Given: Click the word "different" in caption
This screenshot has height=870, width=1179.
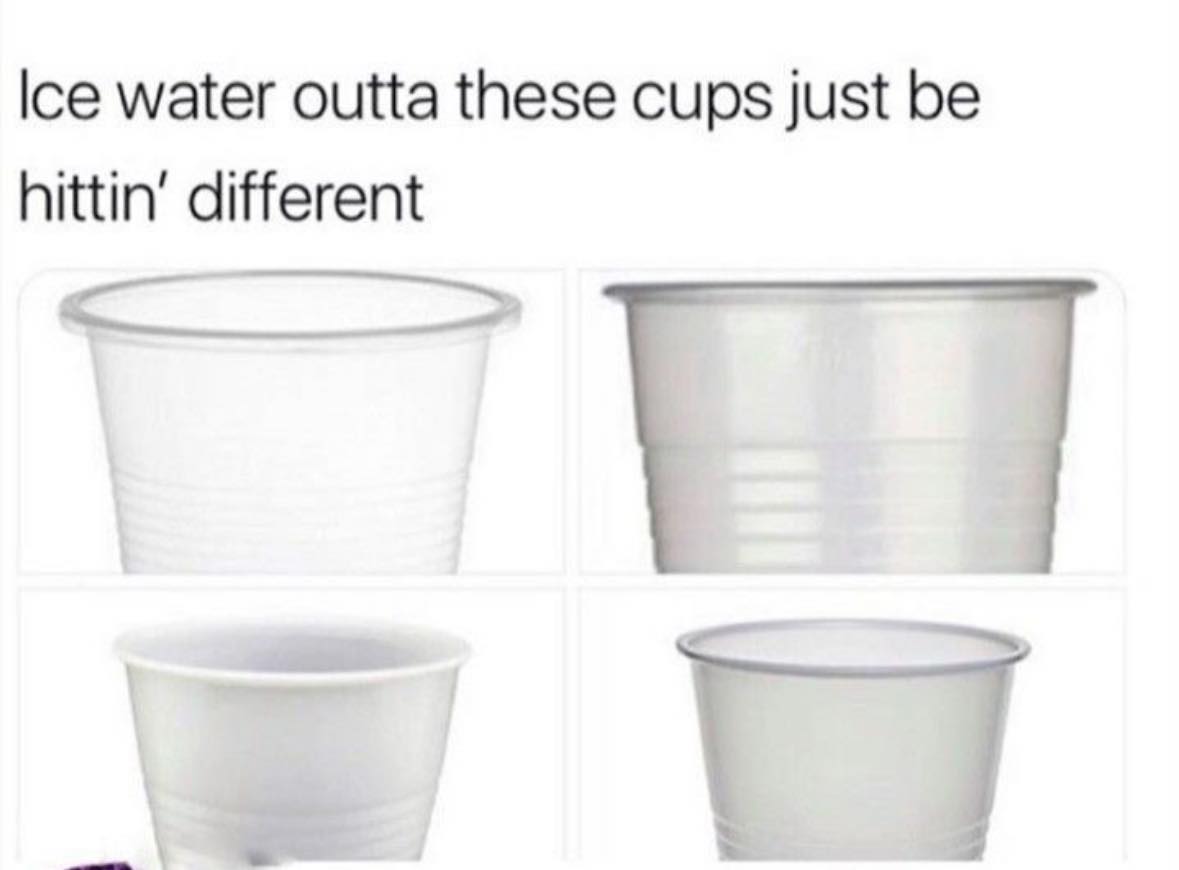Looking at the screenshot, I should [309, 198].
